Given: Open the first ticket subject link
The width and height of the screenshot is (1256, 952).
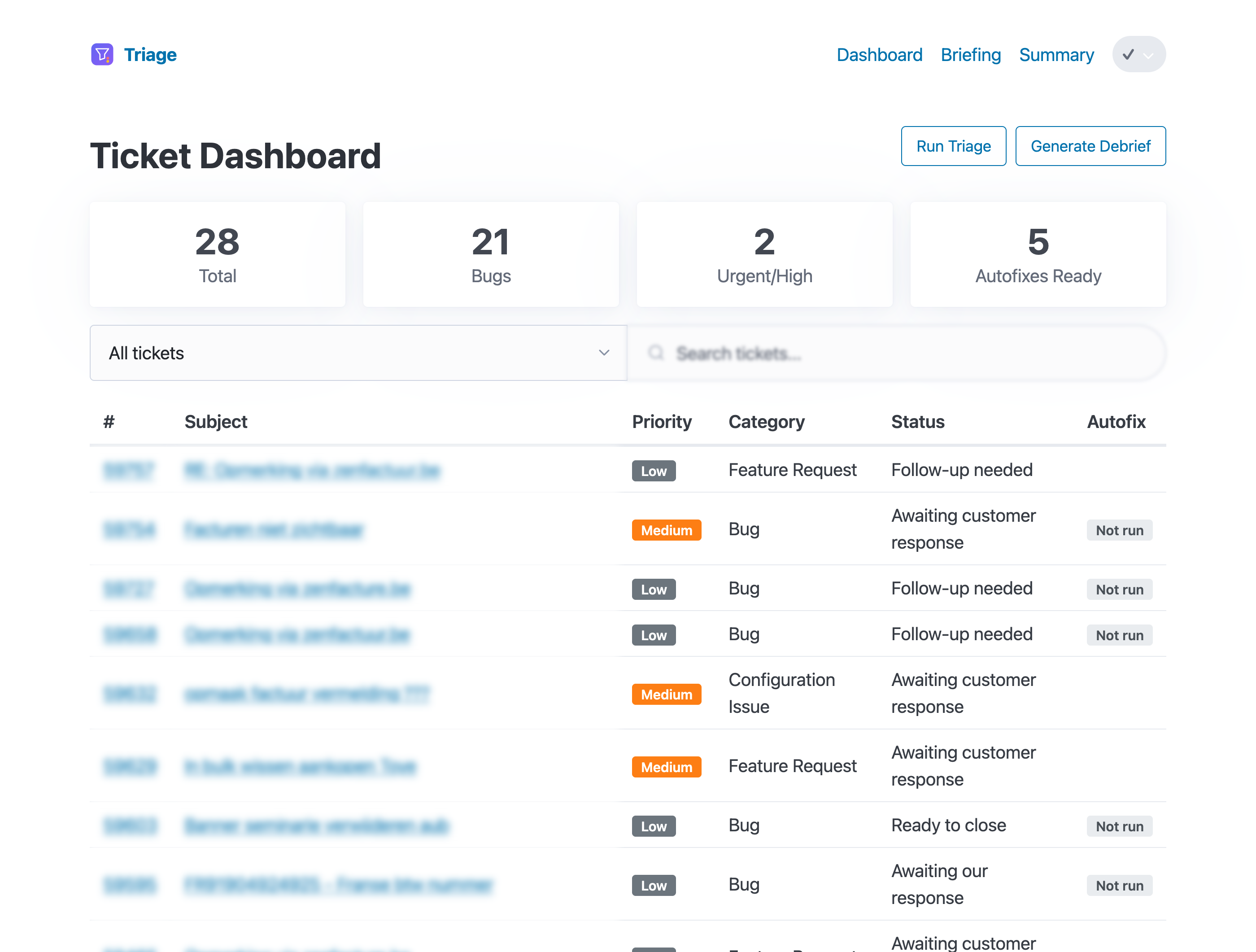Looking at the screenshot, I should [312, 470].
